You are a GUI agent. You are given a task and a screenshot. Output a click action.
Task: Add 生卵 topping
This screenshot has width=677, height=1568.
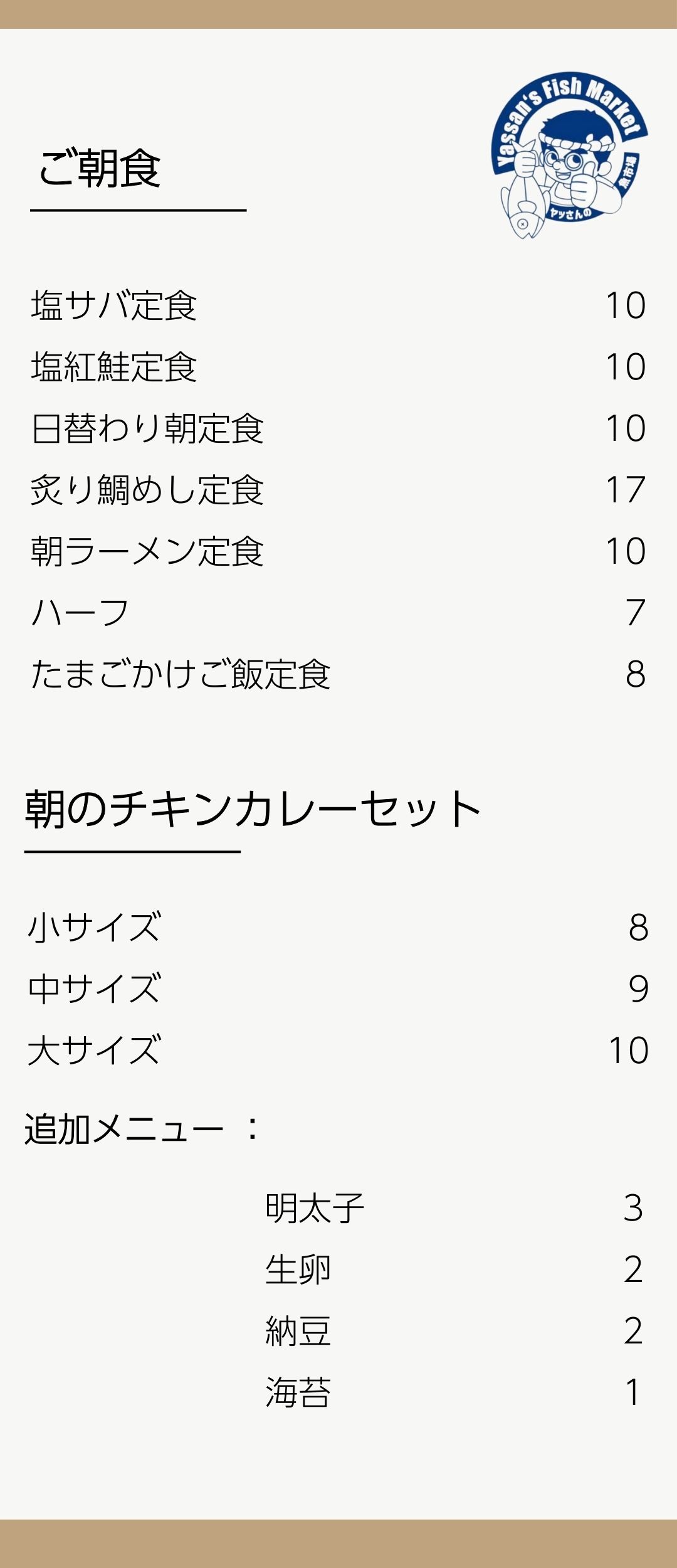point(298,1269)
